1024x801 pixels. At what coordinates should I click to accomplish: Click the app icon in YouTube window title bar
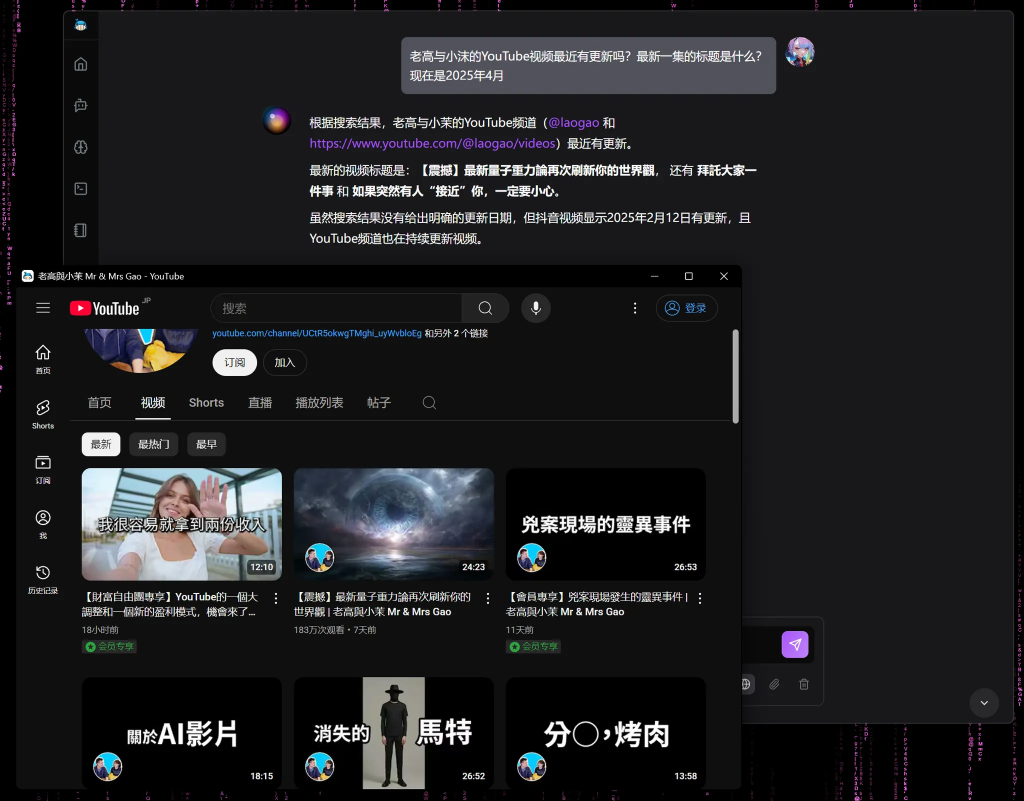tap(27, 276)
